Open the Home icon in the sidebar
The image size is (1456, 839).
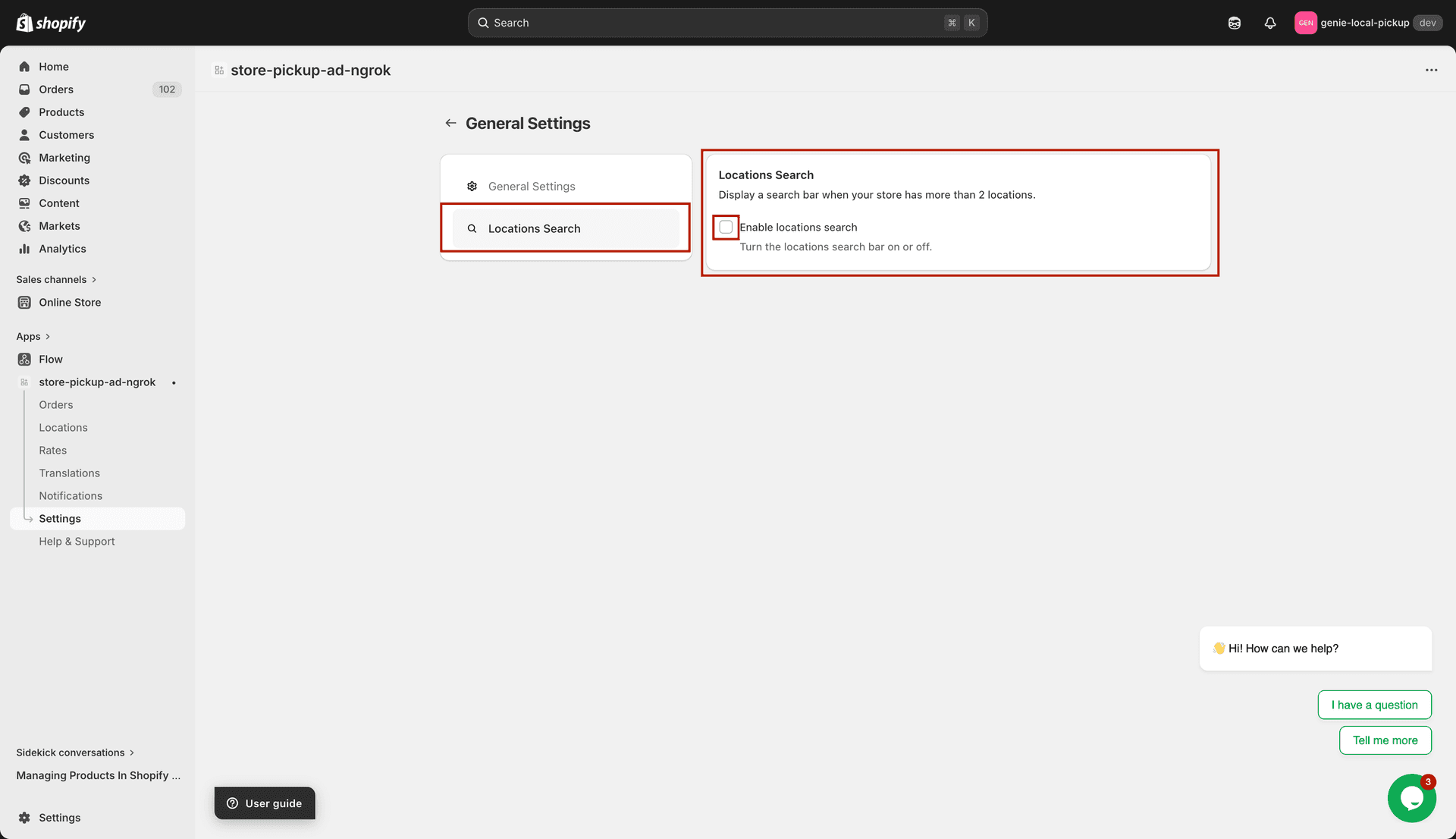[x=25, y=66]
